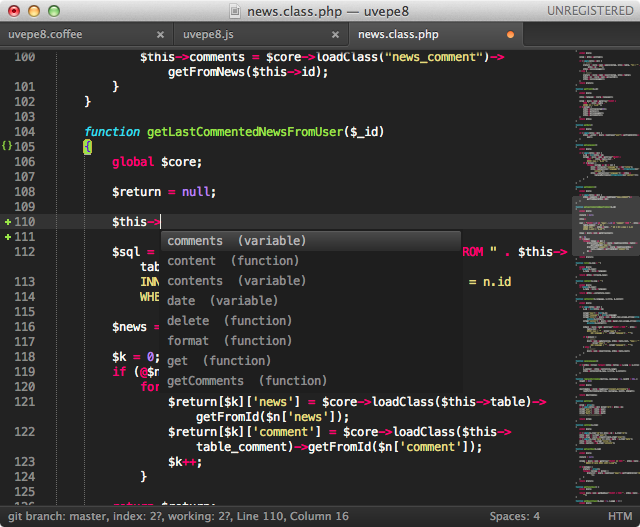The image size is (640, 527).
Task: Choose the 'comments (variable)' completion
Action: coord(311,241)
